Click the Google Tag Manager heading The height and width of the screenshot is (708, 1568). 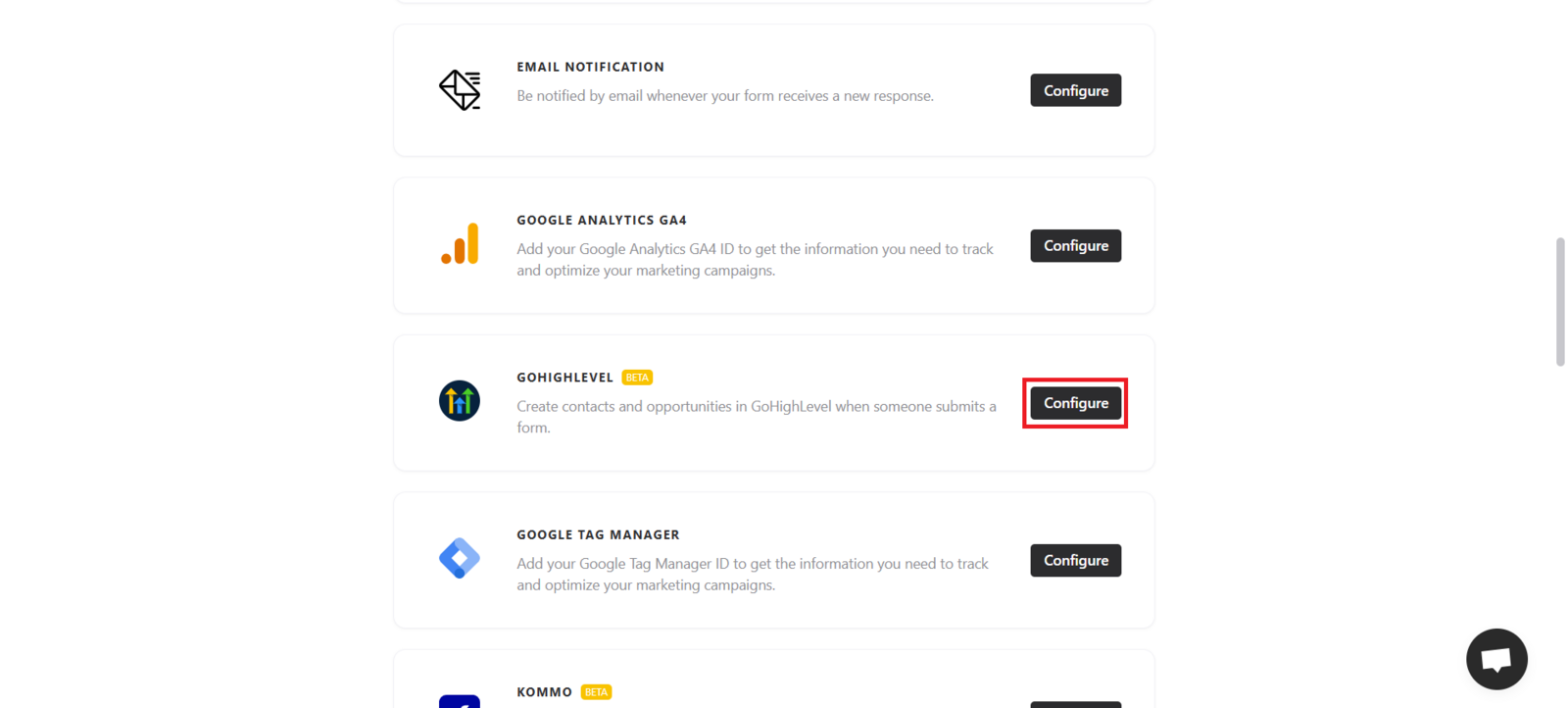pos(598,535)
